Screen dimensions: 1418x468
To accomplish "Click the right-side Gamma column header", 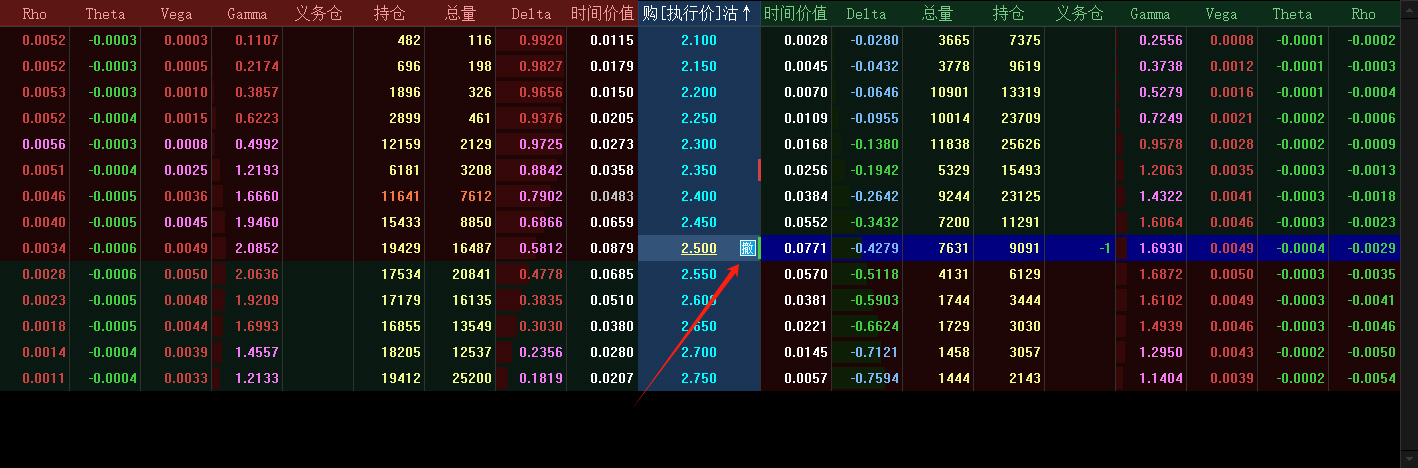I will tap(1150, 14).
